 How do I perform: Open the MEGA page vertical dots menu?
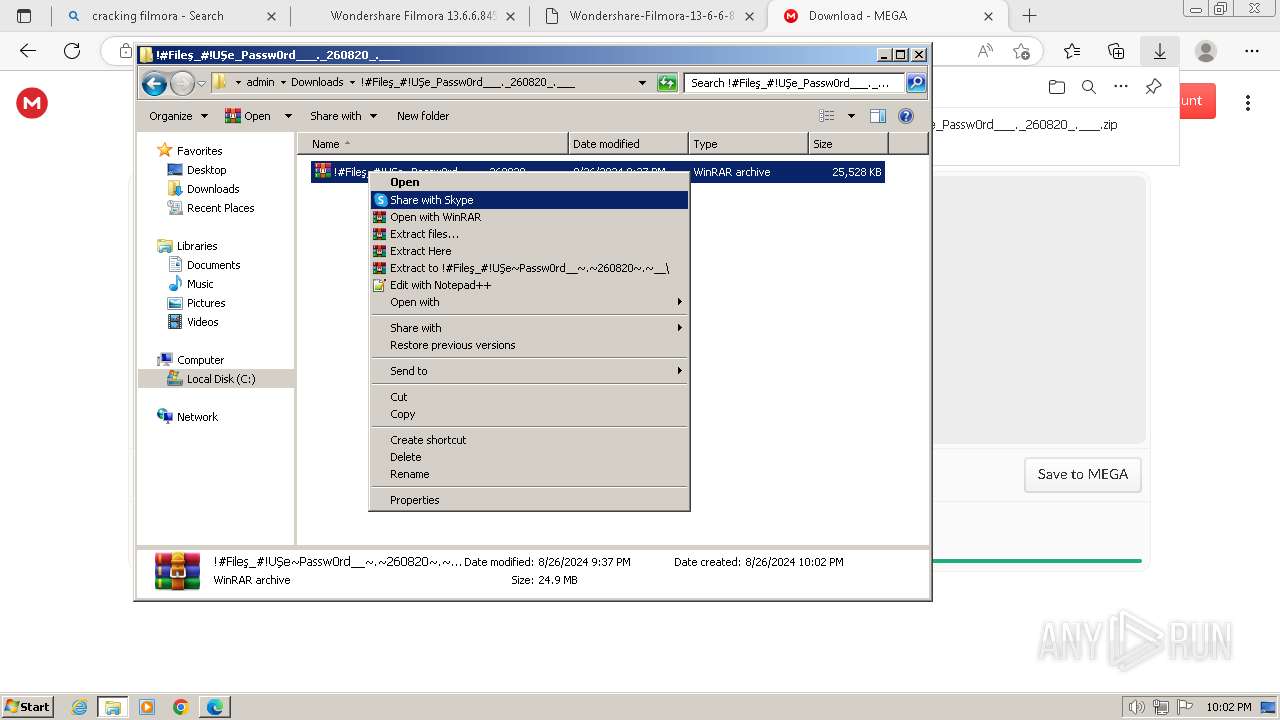[1248, 102]
